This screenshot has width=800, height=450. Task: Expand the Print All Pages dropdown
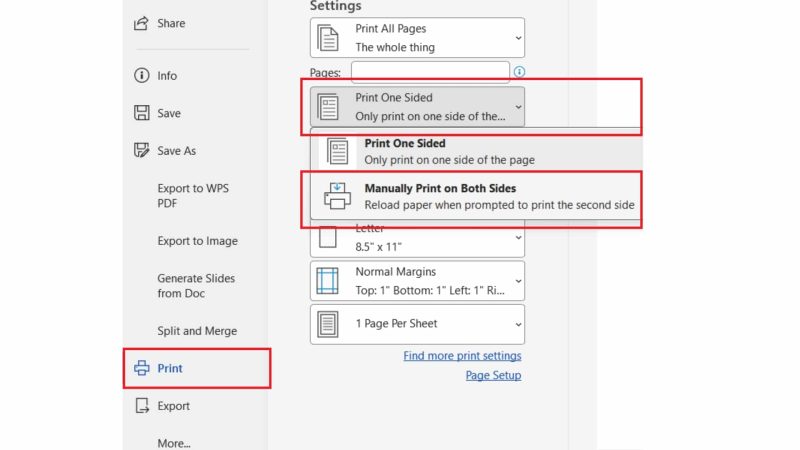417,38
